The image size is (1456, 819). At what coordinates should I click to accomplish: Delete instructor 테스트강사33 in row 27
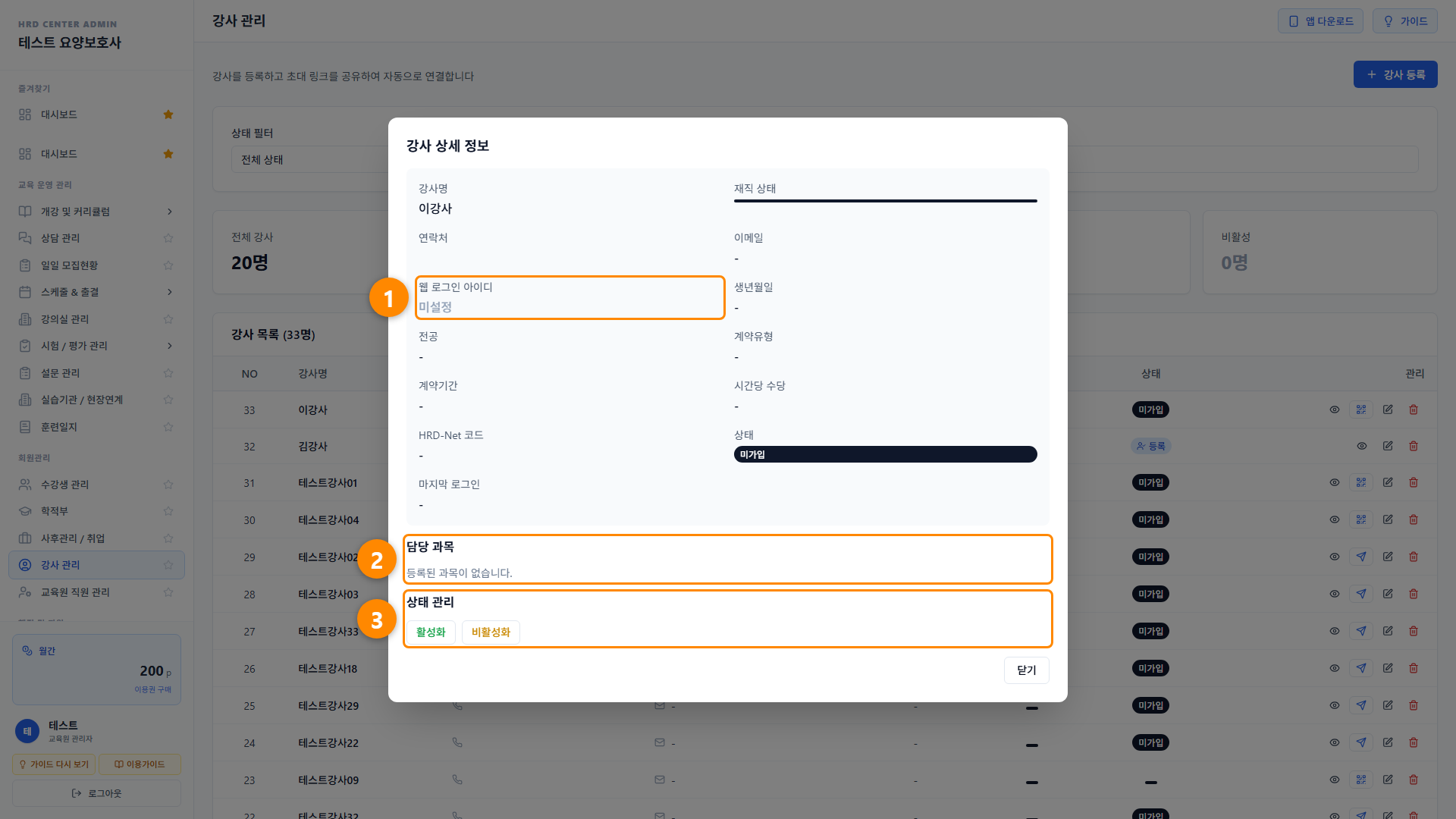coord(1414,631)
